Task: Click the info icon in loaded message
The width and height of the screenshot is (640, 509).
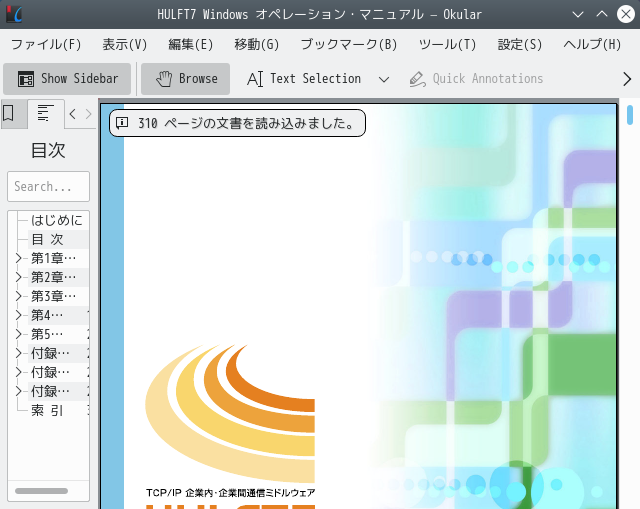Action: 122,123
